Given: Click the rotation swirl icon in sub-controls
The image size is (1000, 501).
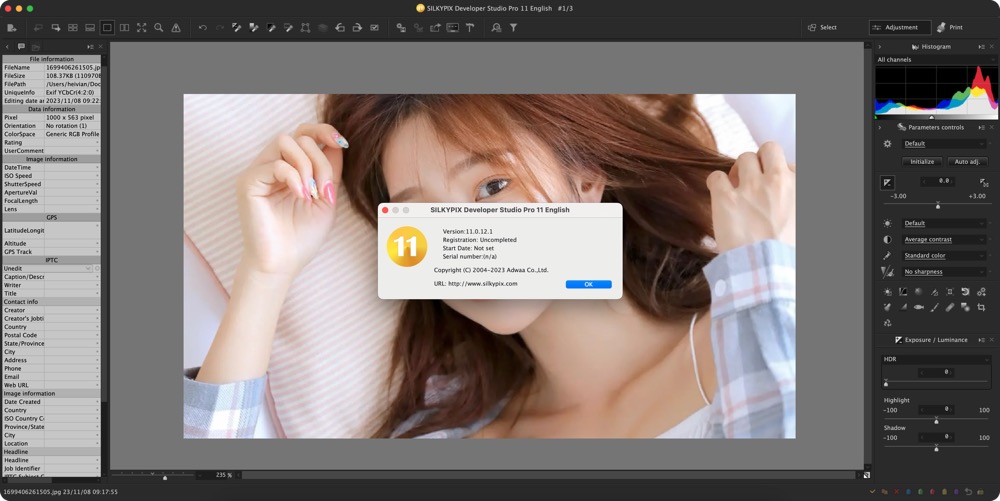Looking at the screenshot, I should tap(965, 292).
